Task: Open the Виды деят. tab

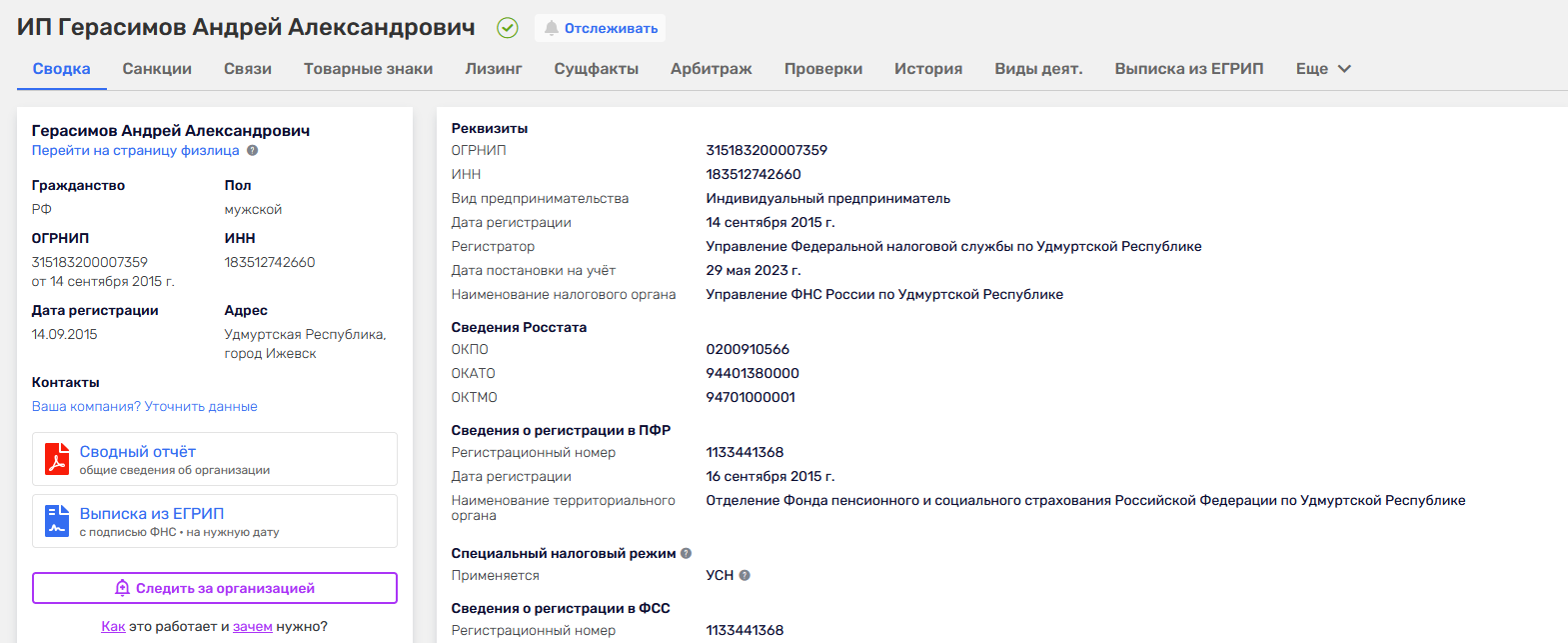Action: (x=1038, y=69)
